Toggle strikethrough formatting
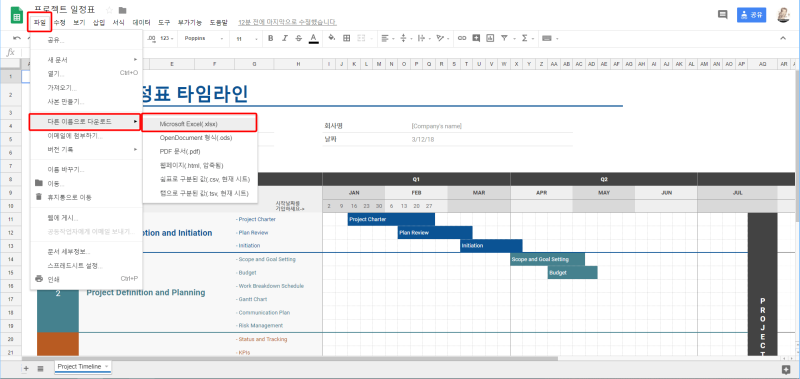The height and width of the screenshot is (379, 800). point(299,38)
